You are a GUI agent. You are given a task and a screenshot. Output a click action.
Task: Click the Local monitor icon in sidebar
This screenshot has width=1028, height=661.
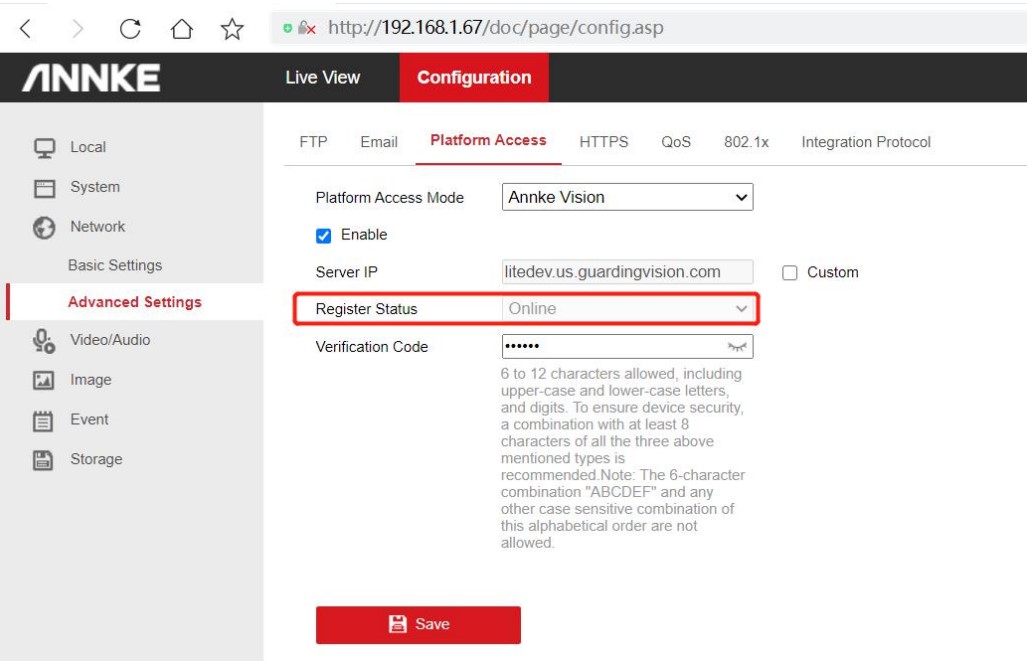[44, 147]
